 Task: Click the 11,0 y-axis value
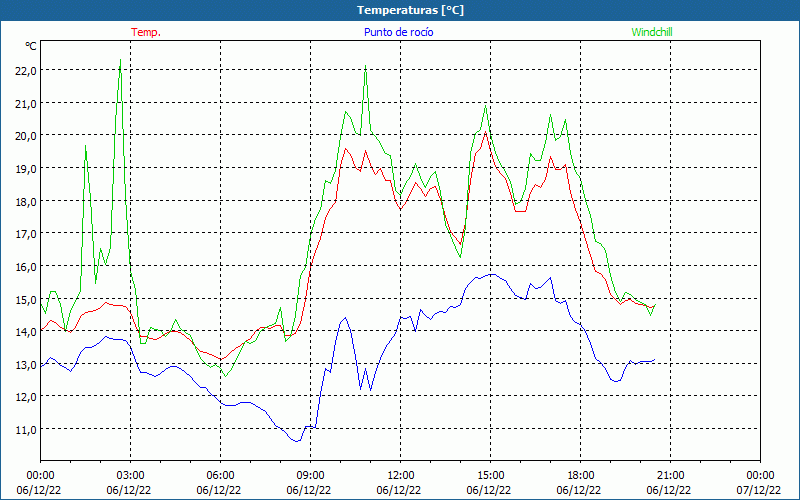tap(26, 430)
